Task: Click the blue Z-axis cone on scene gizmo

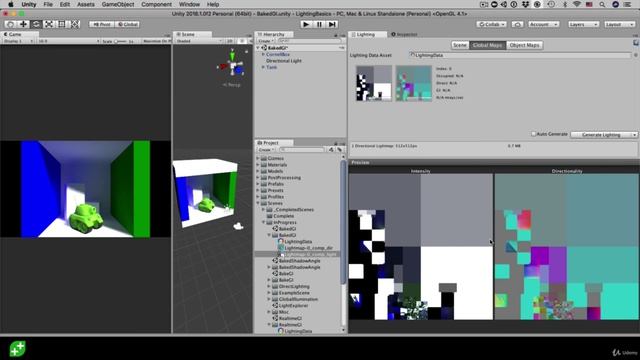Action: tap(239, 70)
